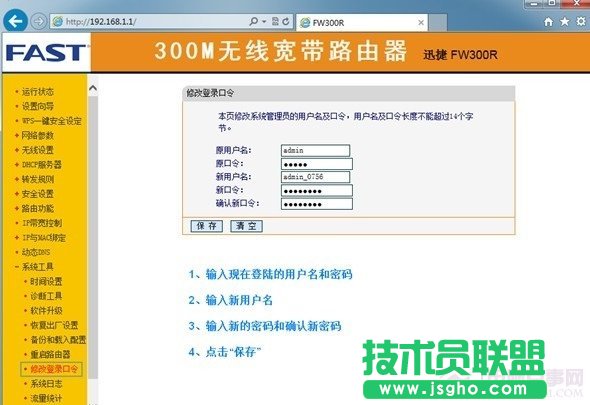This screenshot has height=405, width=590.
Task: Open 动态DNS menu item
Action: 36,252
